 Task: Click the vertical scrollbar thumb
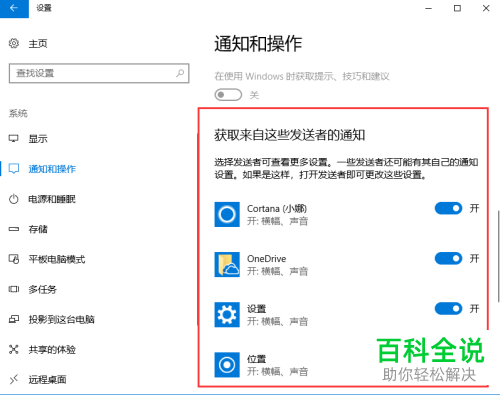(498, 256)
